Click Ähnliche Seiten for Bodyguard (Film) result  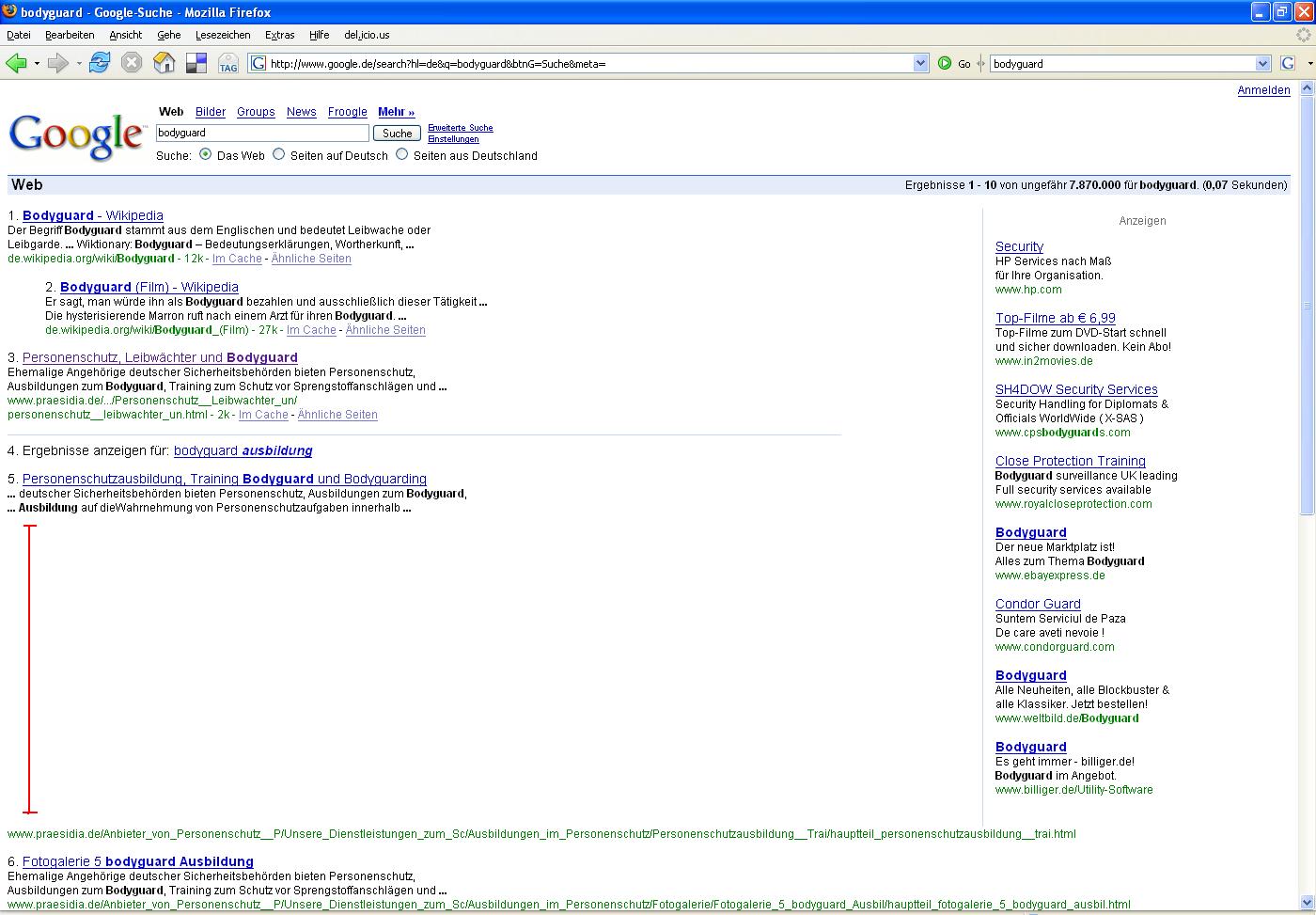point(385,330)
